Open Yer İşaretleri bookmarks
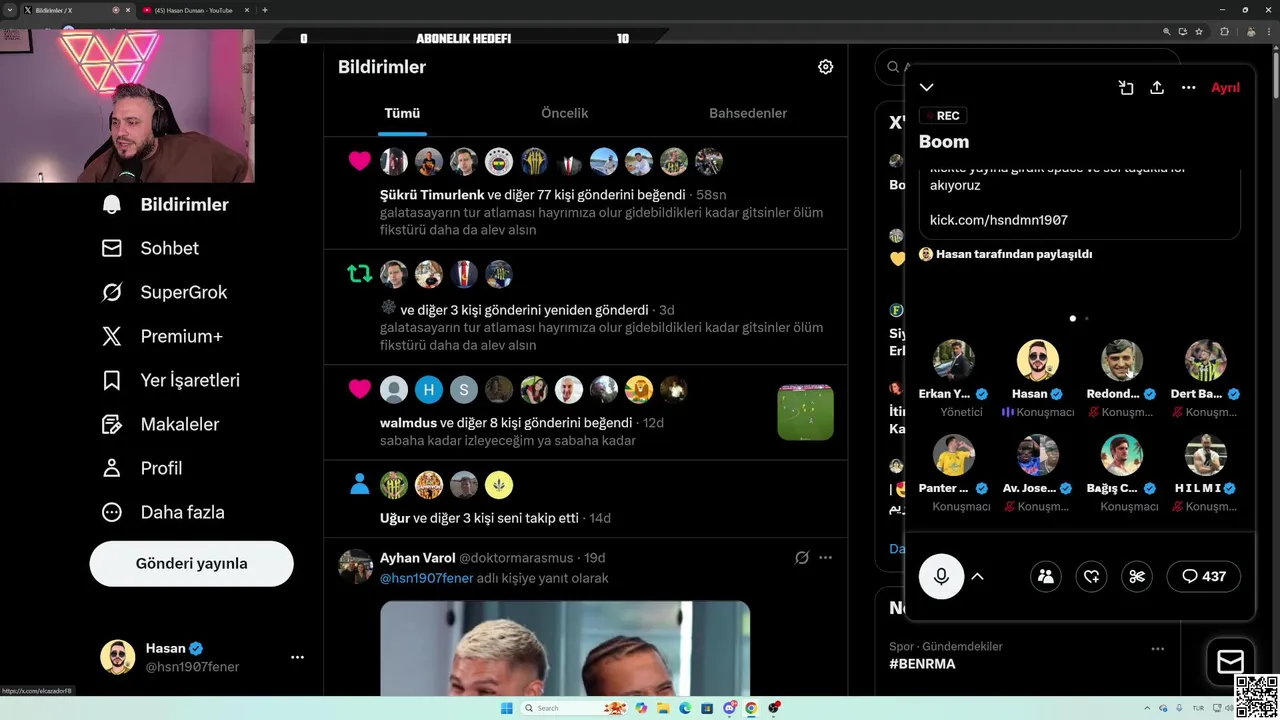 (170, 380)
